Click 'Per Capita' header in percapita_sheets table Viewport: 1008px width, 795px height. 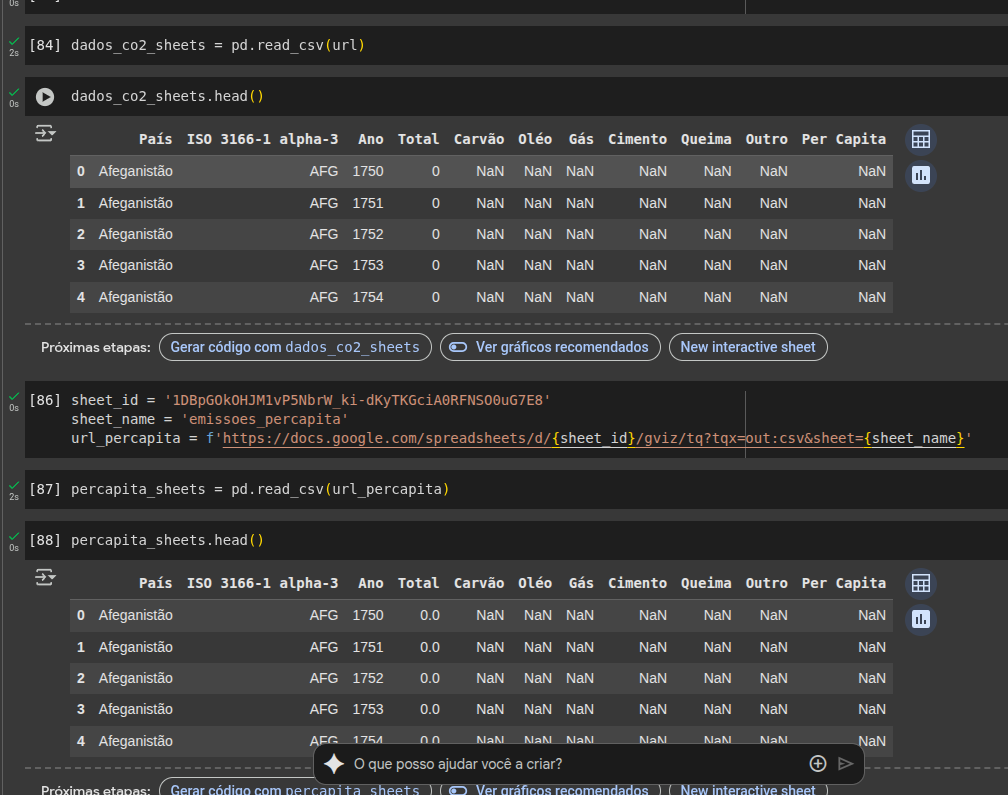pyautogui.click(x=843, y=583)
